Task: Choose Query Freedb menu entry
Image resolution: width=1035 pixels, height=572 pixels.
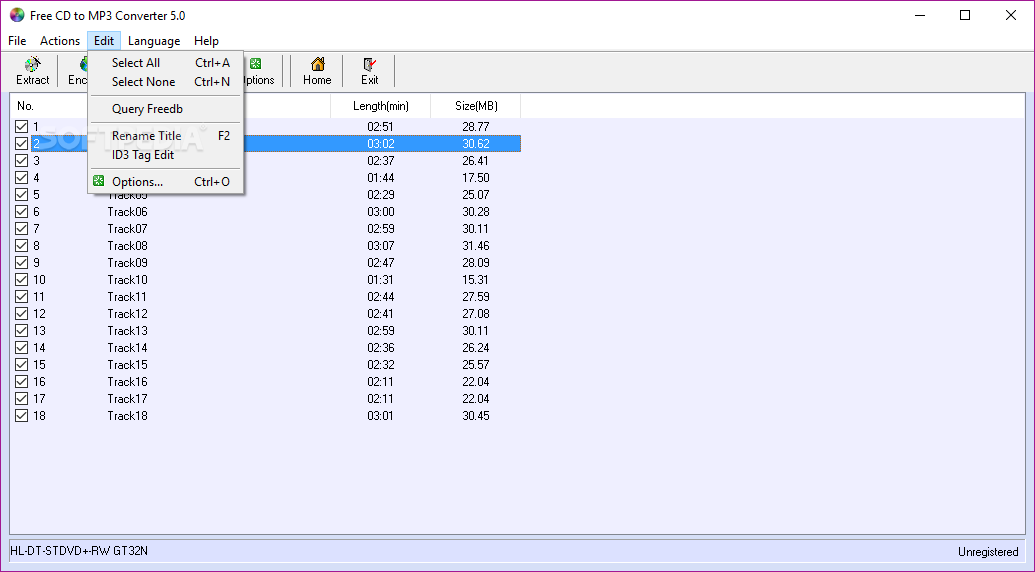Action: [x=166, y=109]
